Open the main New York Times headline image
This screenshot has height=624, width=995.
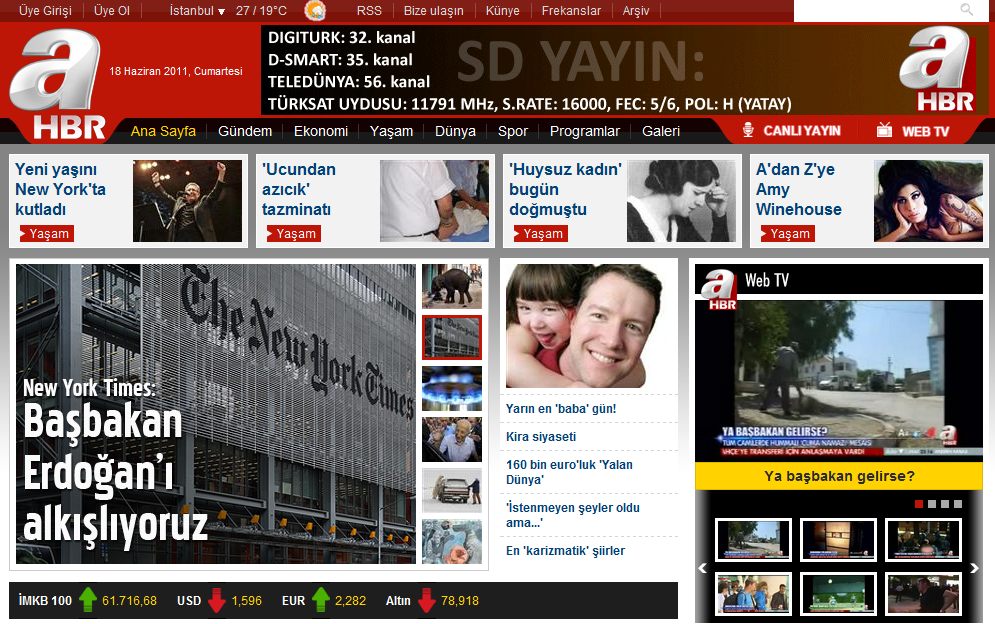coord(216,414)
